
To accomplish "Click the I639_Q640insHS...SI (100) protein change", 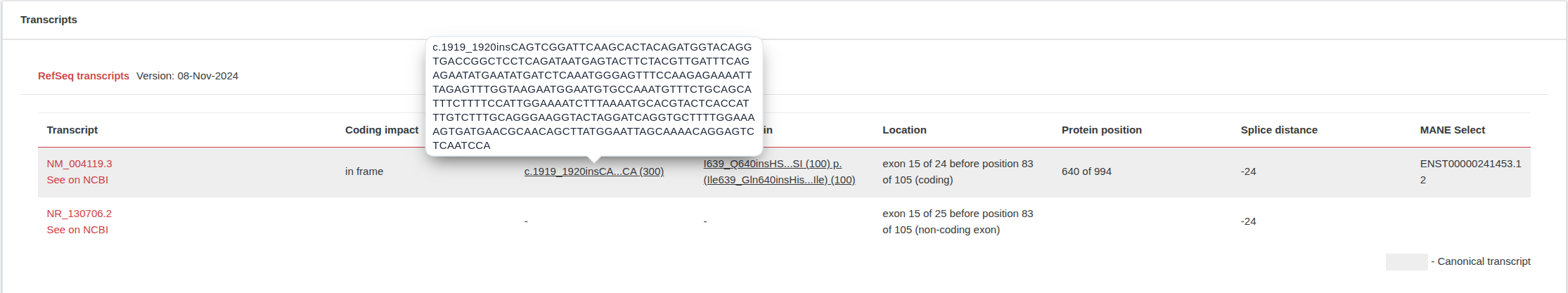I will click(772, 164).
